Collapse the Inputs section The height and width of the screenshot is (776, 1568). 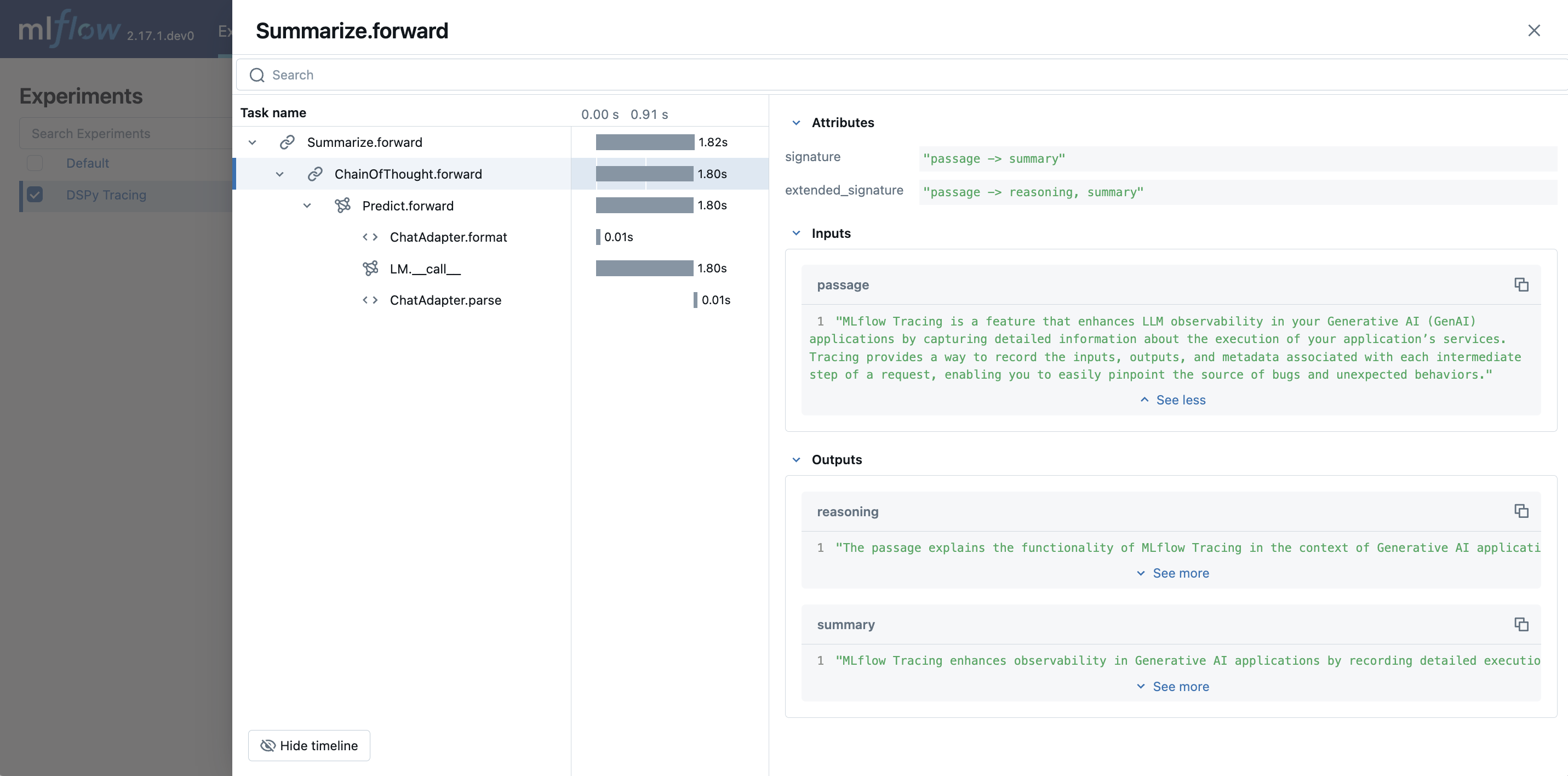[796, 233]
